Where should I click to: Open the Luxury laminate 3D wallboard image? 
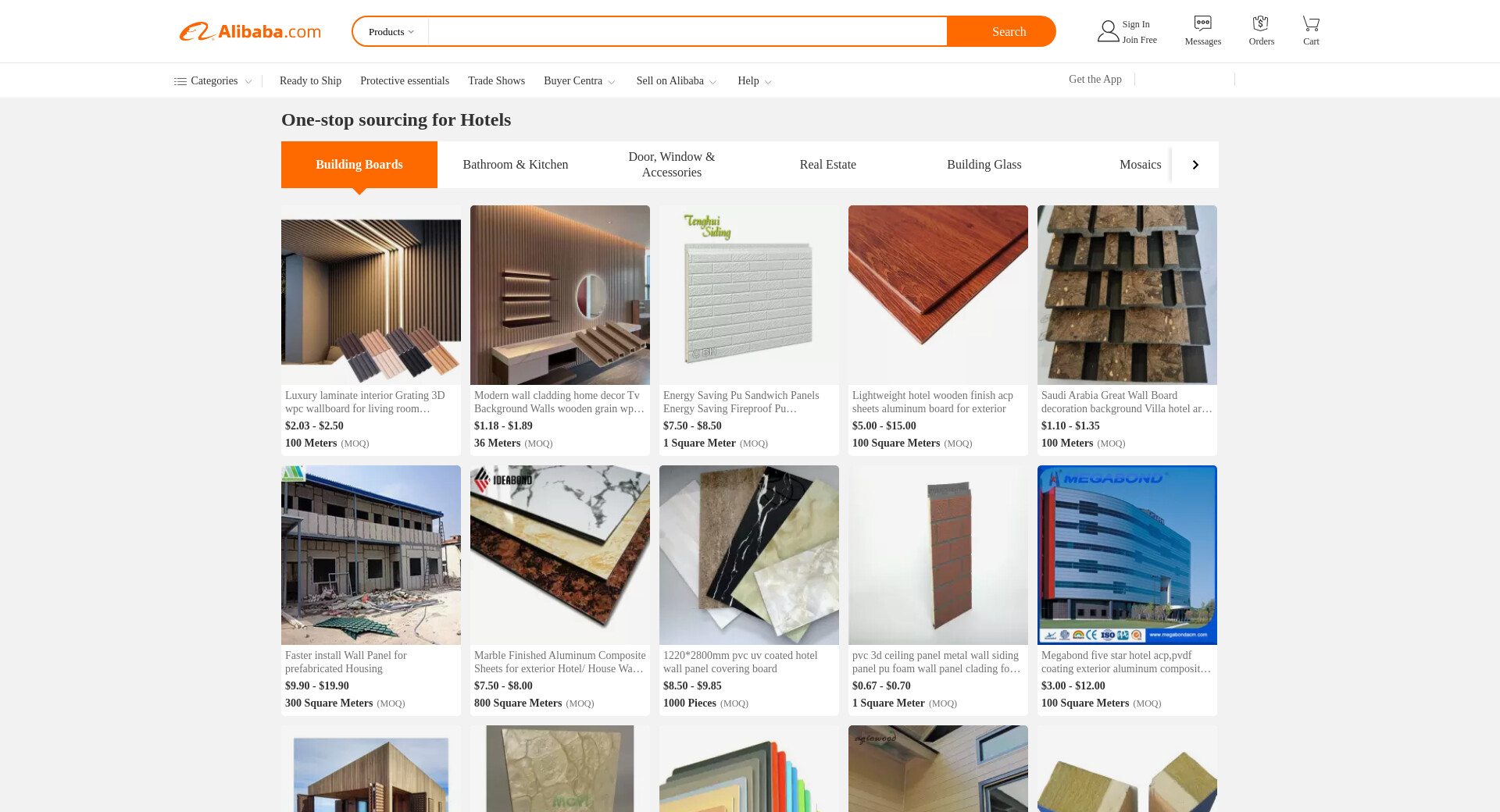(371, 295)
